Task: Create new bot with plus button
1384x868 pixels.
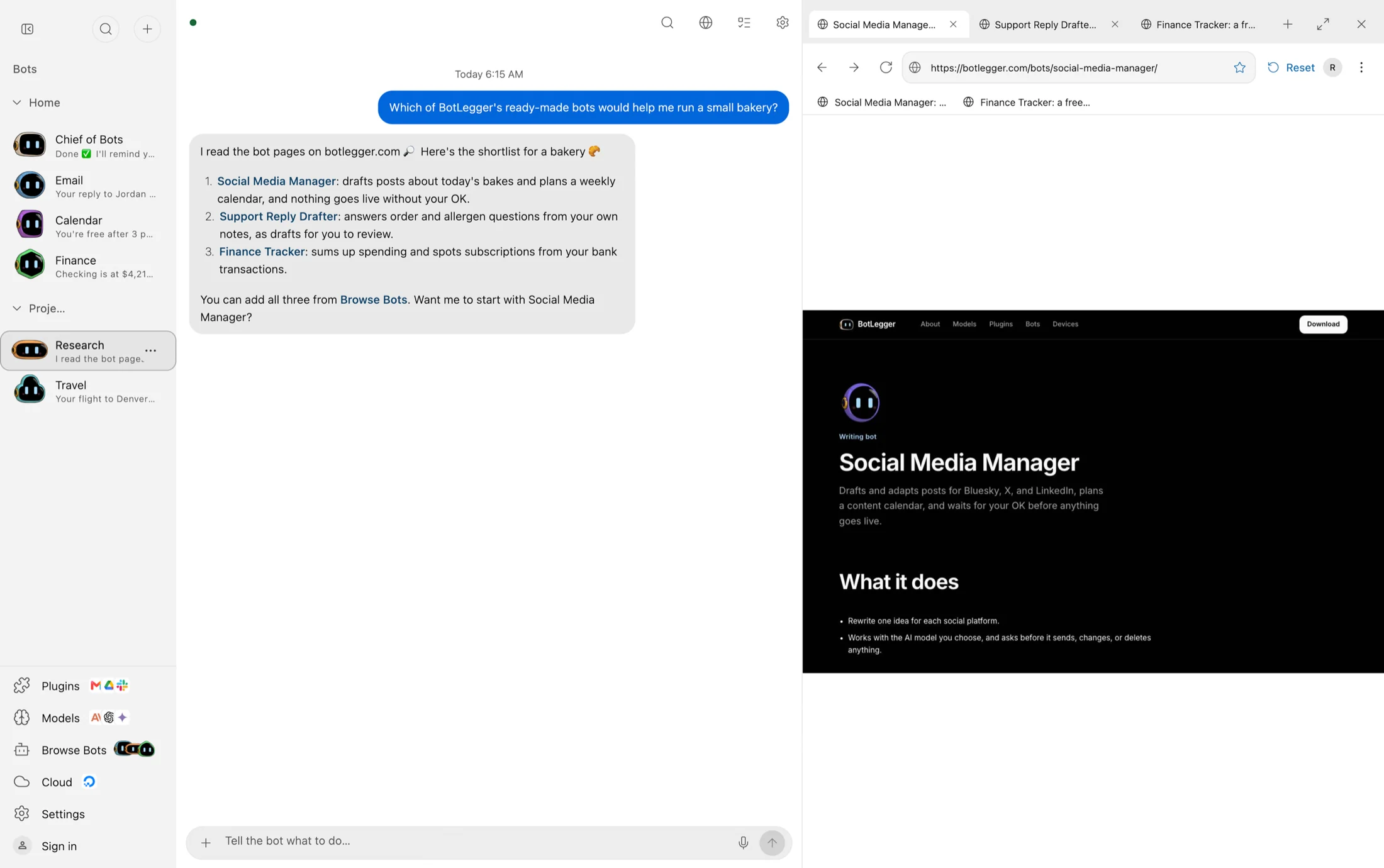Action: [x=147, y=29]
